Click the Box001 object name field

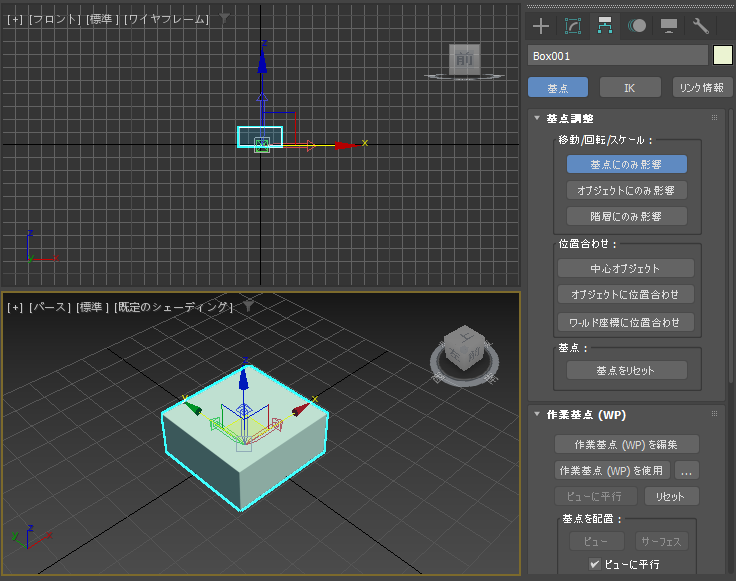[x=617, y=55]
